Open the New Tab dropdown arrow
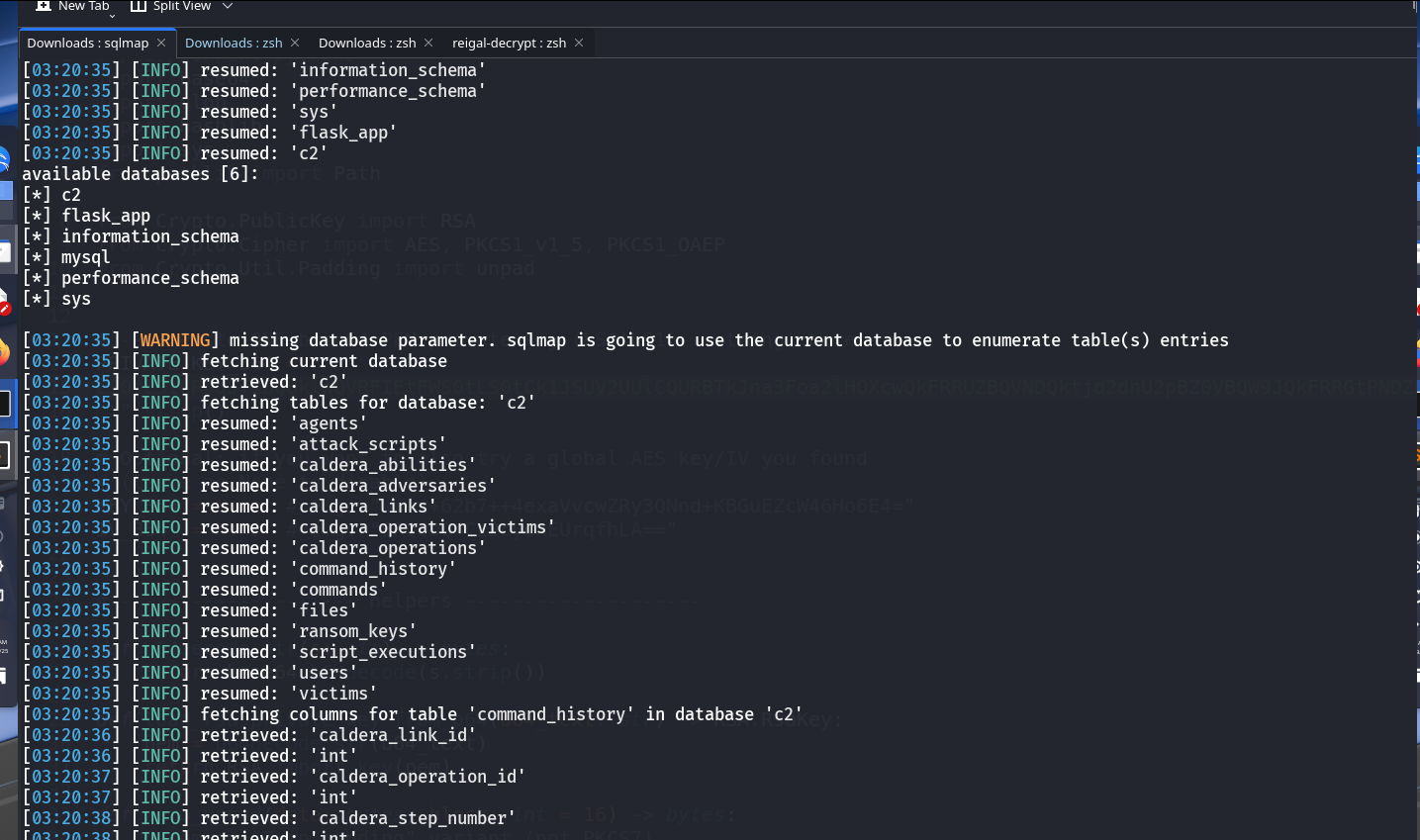Viewport: 1420px width, 840px height. point(112,13)
